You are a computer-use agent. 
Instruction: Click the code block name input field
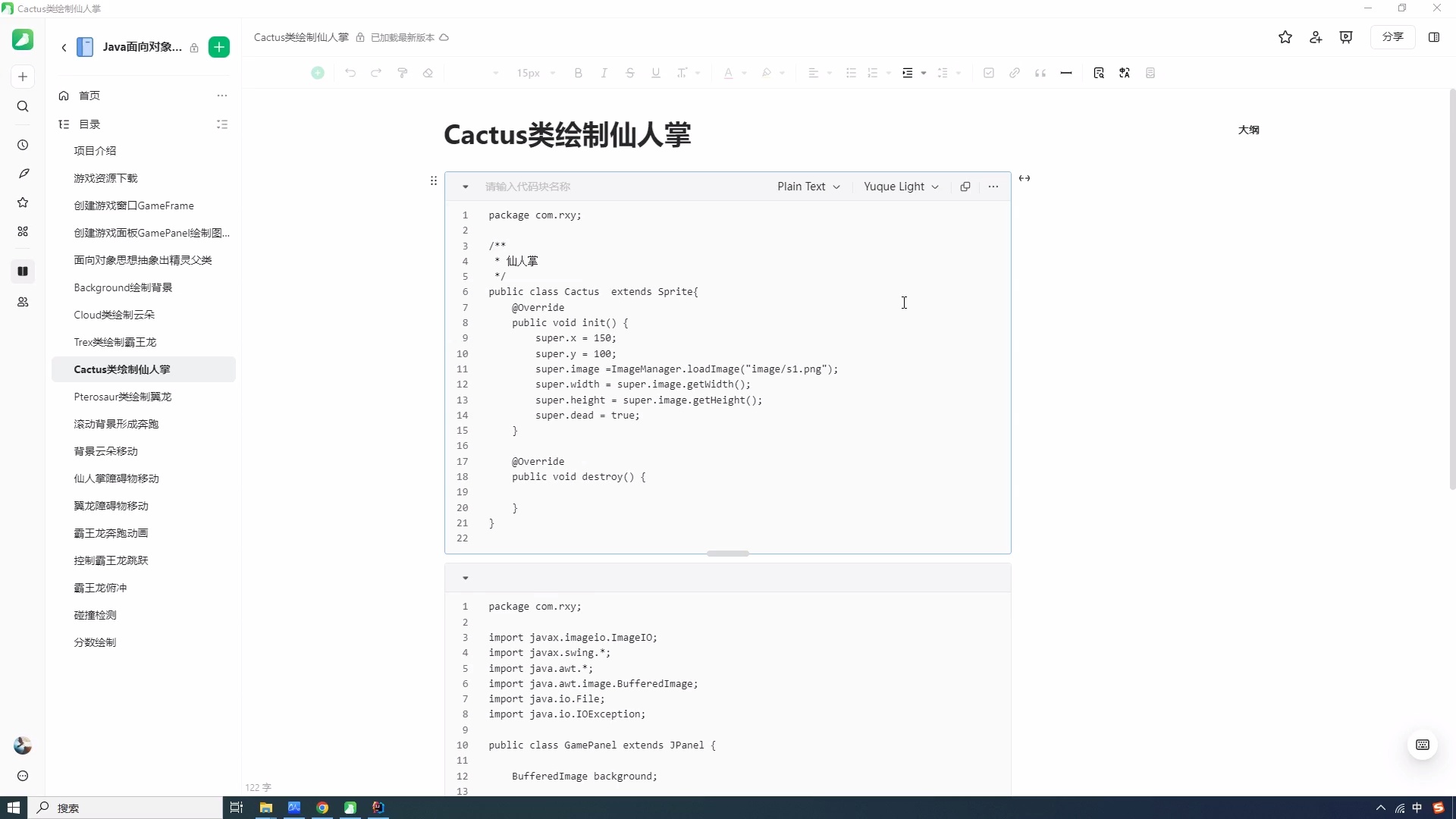(622, 187)
